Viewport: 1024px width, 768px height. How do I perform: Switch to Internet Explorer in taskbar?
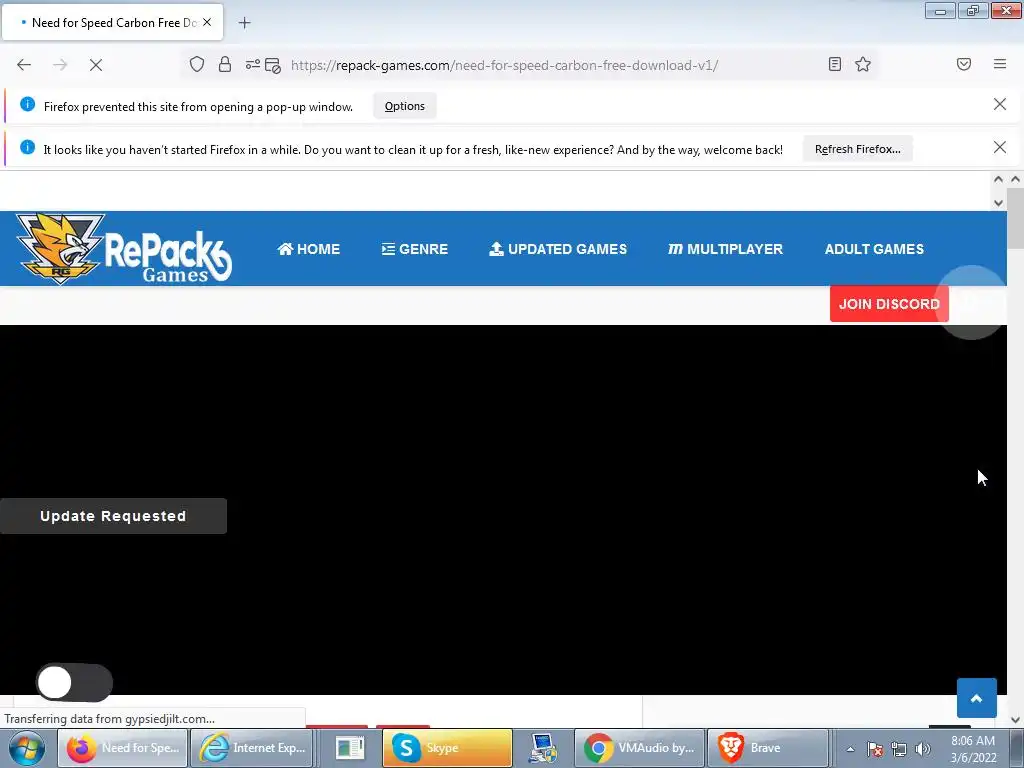pyautogui.click(x=252, y=748)
